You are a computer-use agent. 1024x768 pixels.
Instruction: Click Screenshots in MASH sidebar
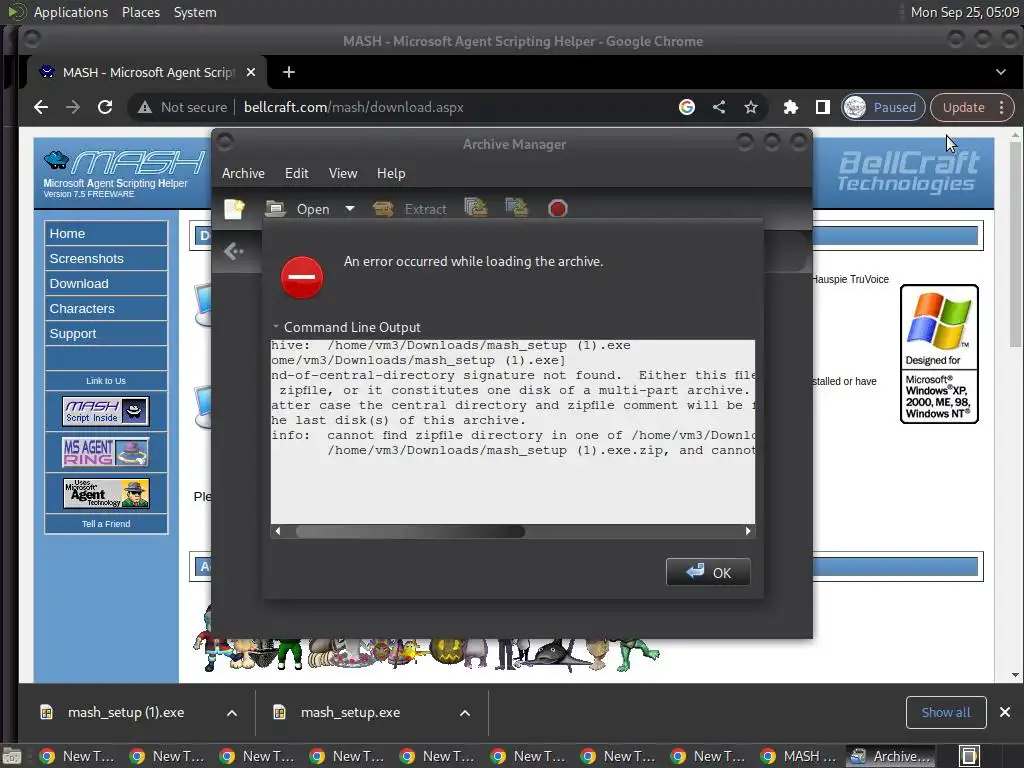pos(106,259)
